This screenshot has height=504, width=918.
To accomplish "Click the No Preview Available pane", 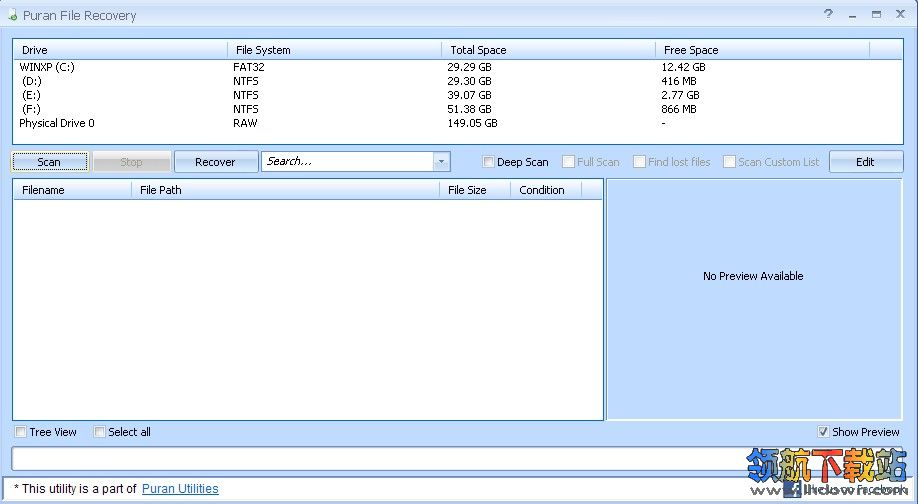I will pos(753,299).
